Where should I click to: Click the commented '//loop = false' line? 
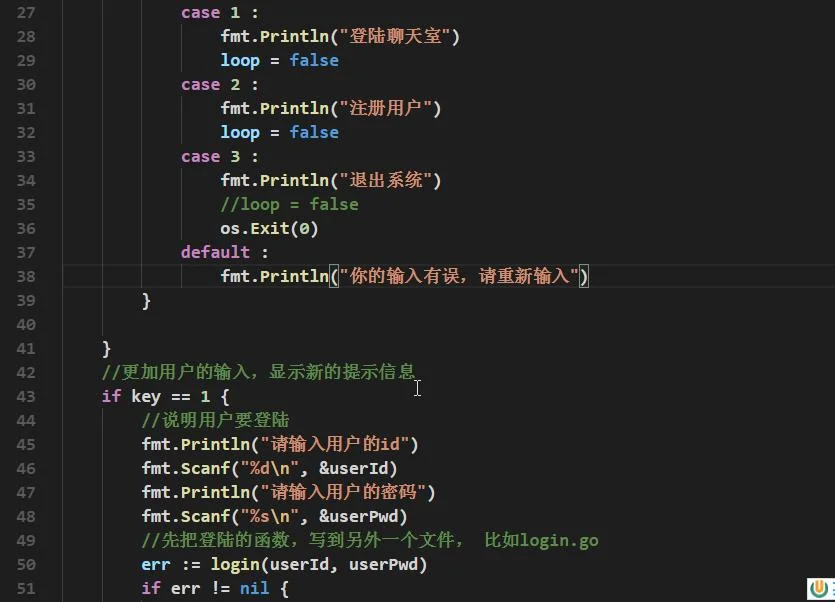pyautogui.click(x=289, y=204)
